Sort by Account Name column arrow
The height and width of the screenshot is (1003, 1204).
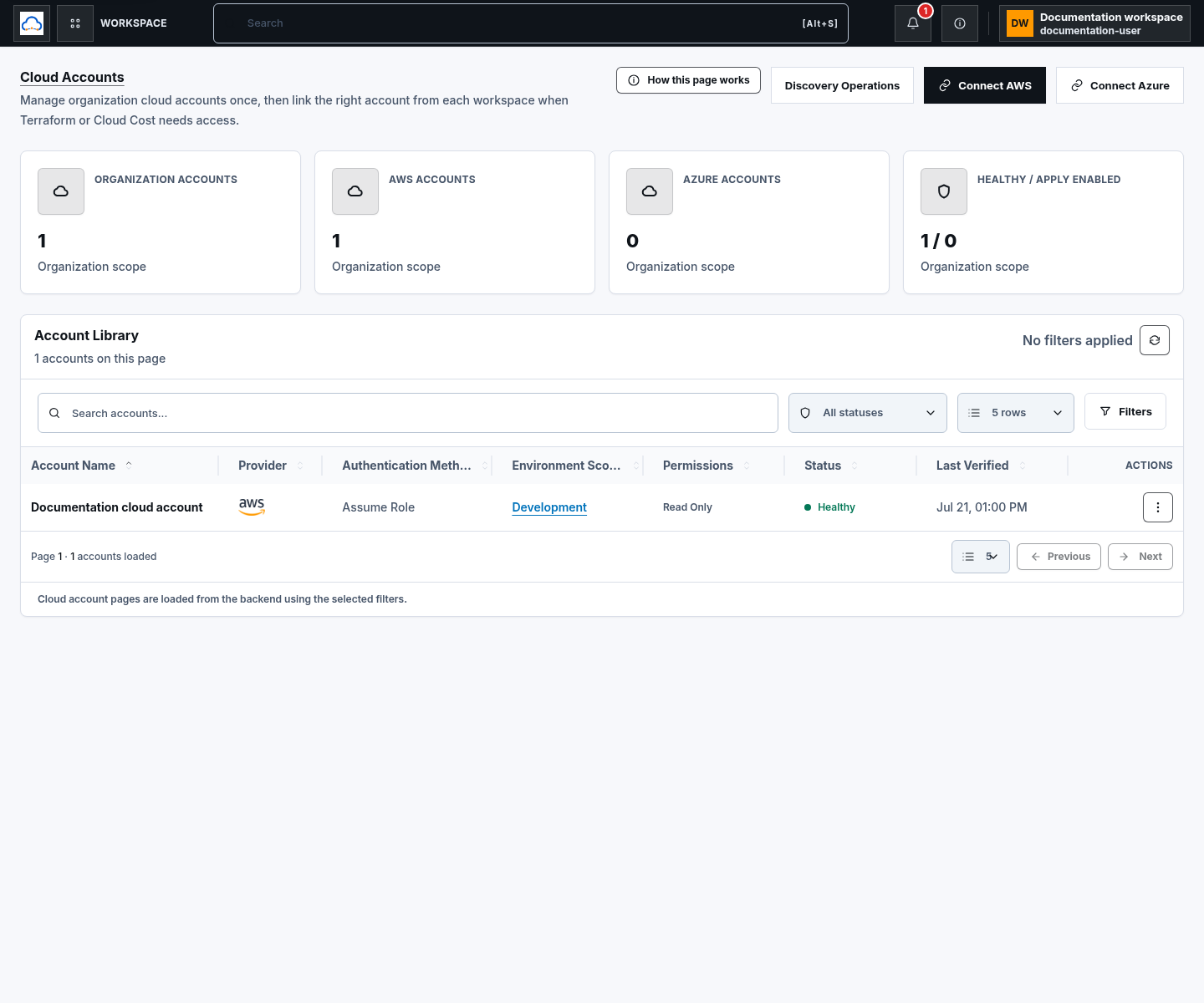tap(129, 466)
